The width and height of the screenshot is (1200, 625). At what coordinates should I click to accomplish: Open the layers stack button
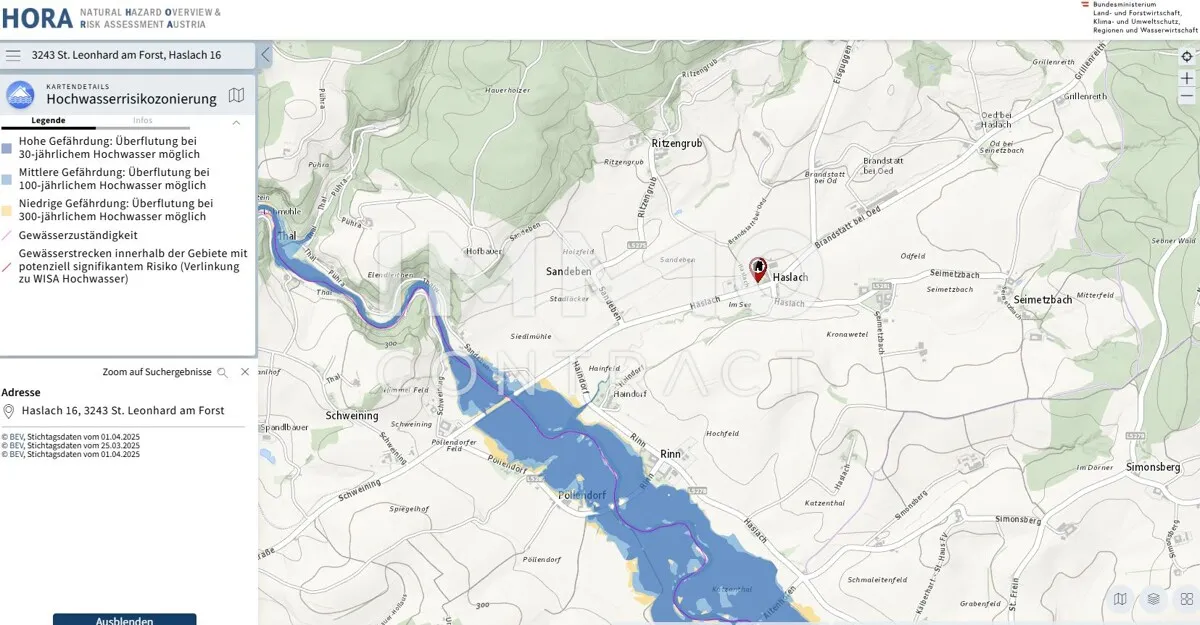[x=1153, y=599]
